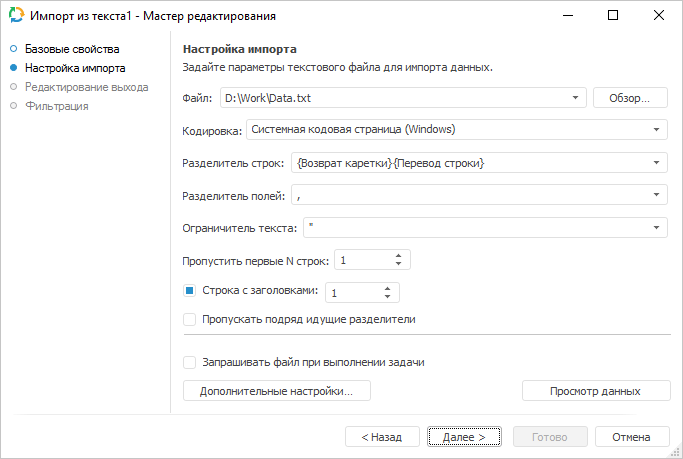The width and height of the screenshot is (683, 459).
Task: Go to 'Базовые свойства' wizard step
Action: coord(72,48)
